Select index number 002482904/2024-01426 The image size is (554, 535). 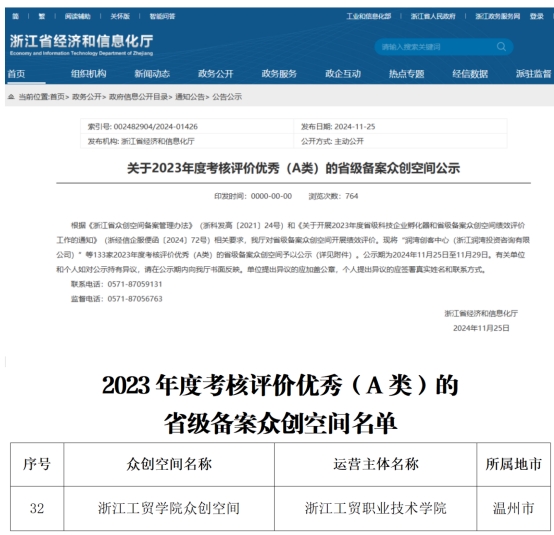click(x=156, y=127)
